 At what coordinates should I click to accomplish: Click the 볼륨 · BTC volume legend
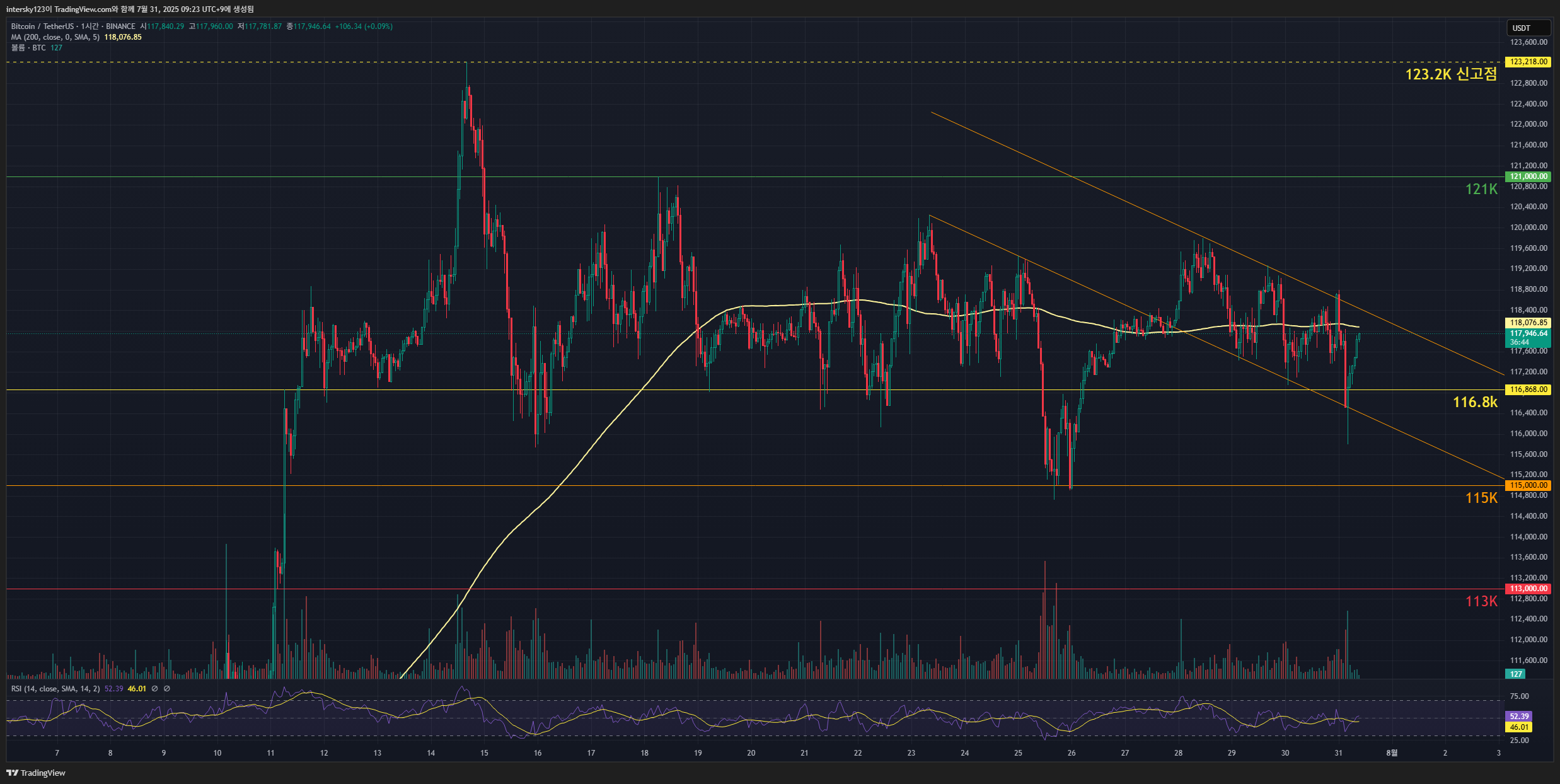pyautogui.click(x=28, y=48)
